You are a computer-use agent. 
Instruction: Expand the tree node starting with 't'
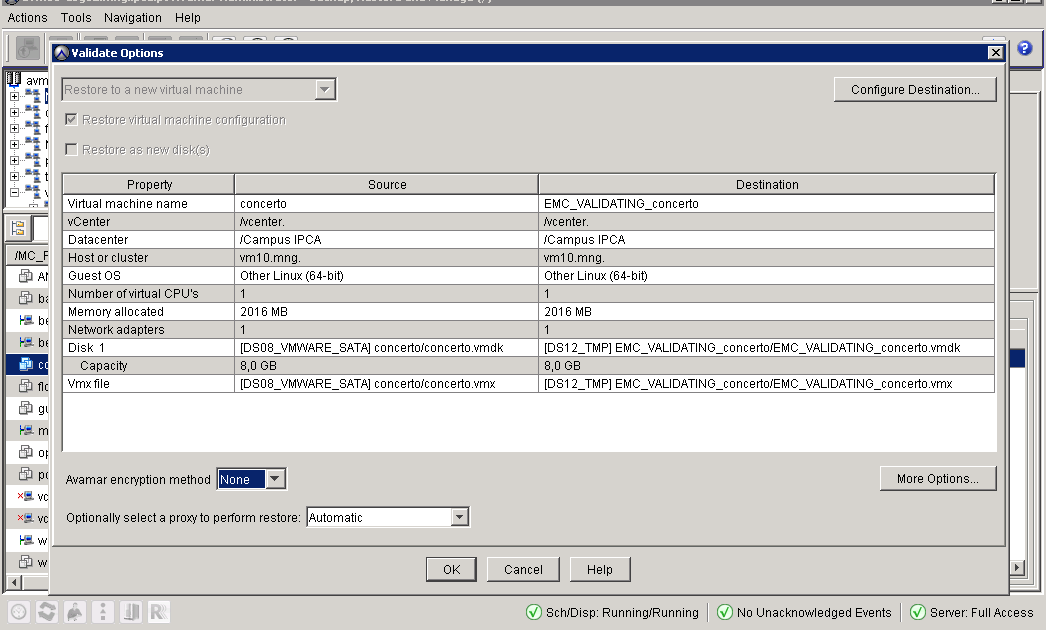(x=14, y=176)
